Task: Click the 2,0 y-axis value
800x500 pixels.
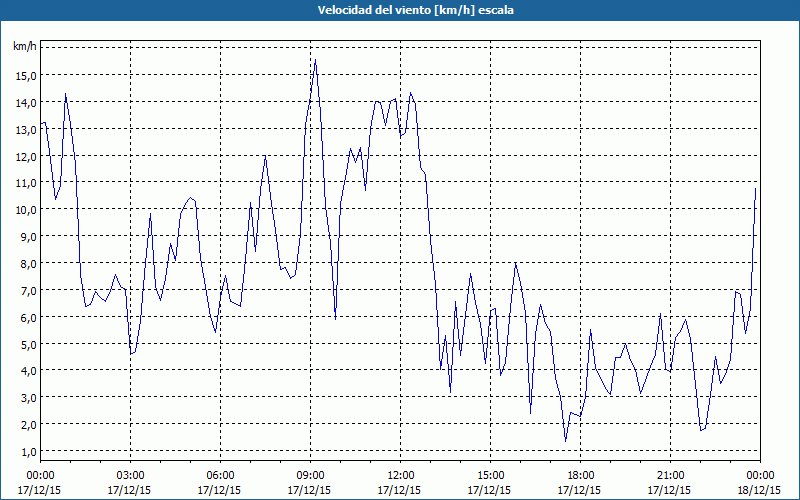Action: coord(28,426)
